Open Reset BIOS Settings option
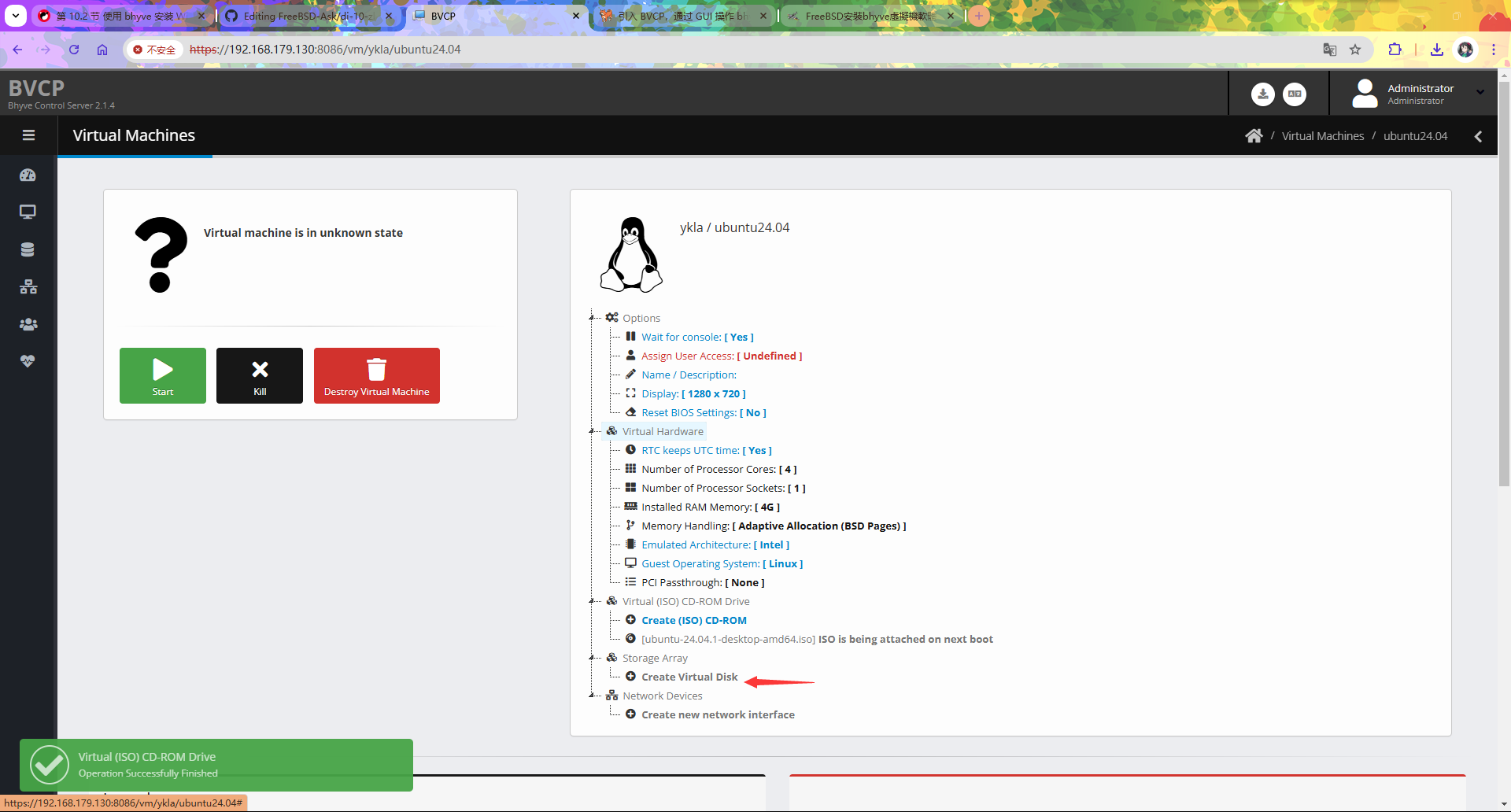This screenshot has width=1511, height=812. pyautogui.click(x=704, y=412)
